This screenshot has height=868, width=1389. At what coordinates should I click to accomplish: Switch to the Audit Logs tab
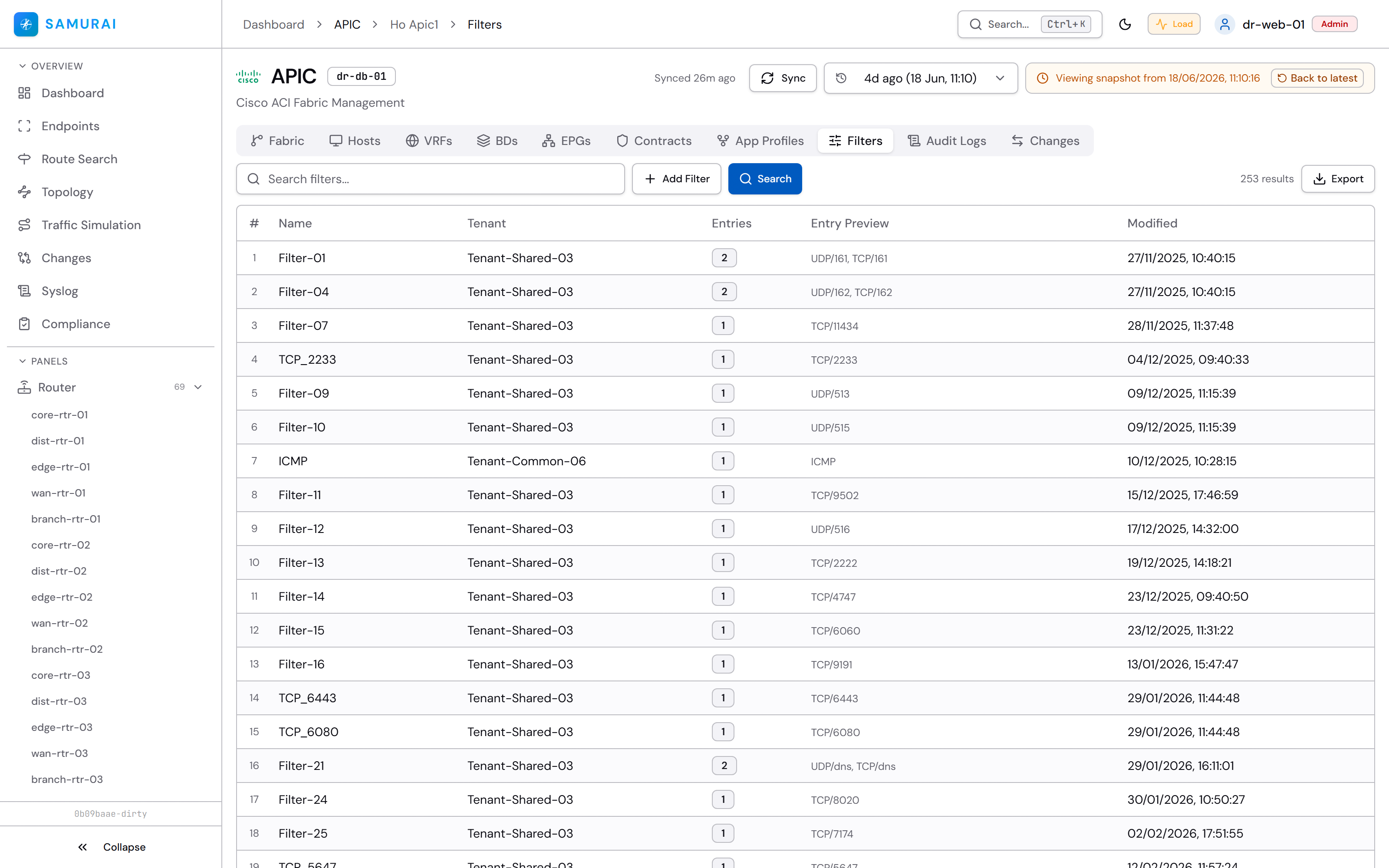pos(946,141)
